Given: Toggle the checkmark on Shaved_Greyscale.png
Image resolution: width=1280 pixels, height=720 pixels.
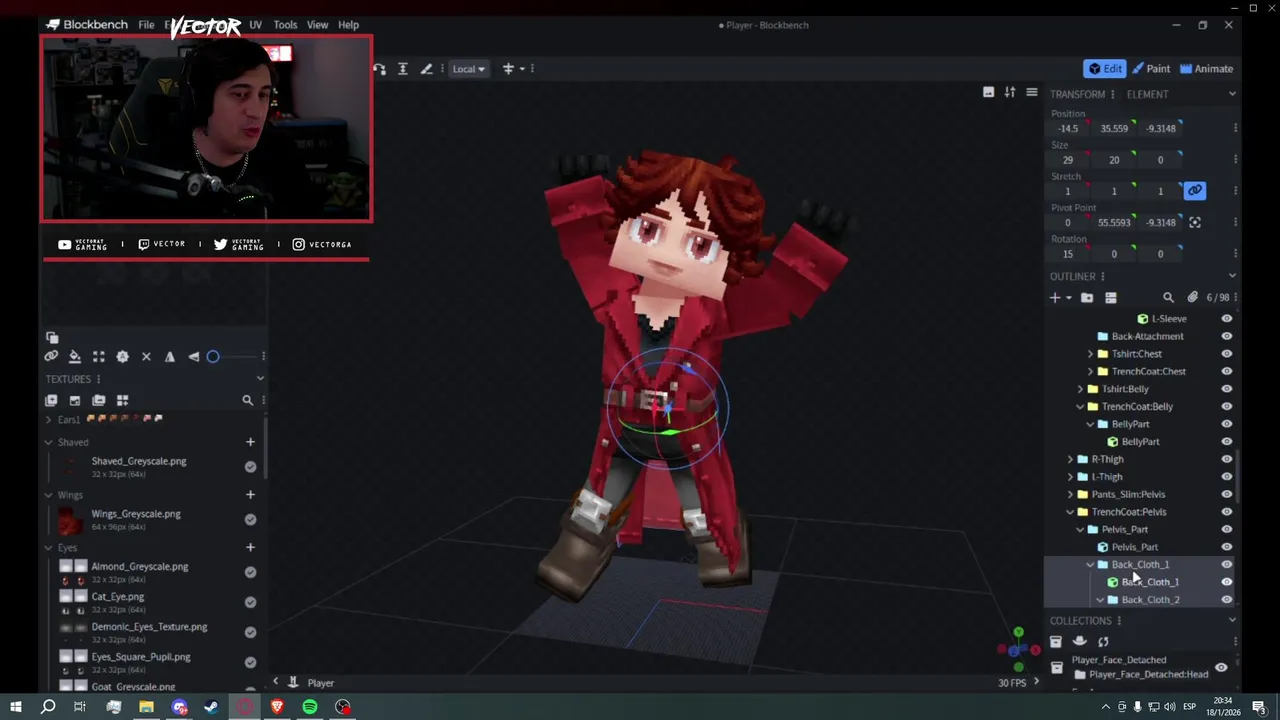Looking at the screenshot, I should [250, 467].
